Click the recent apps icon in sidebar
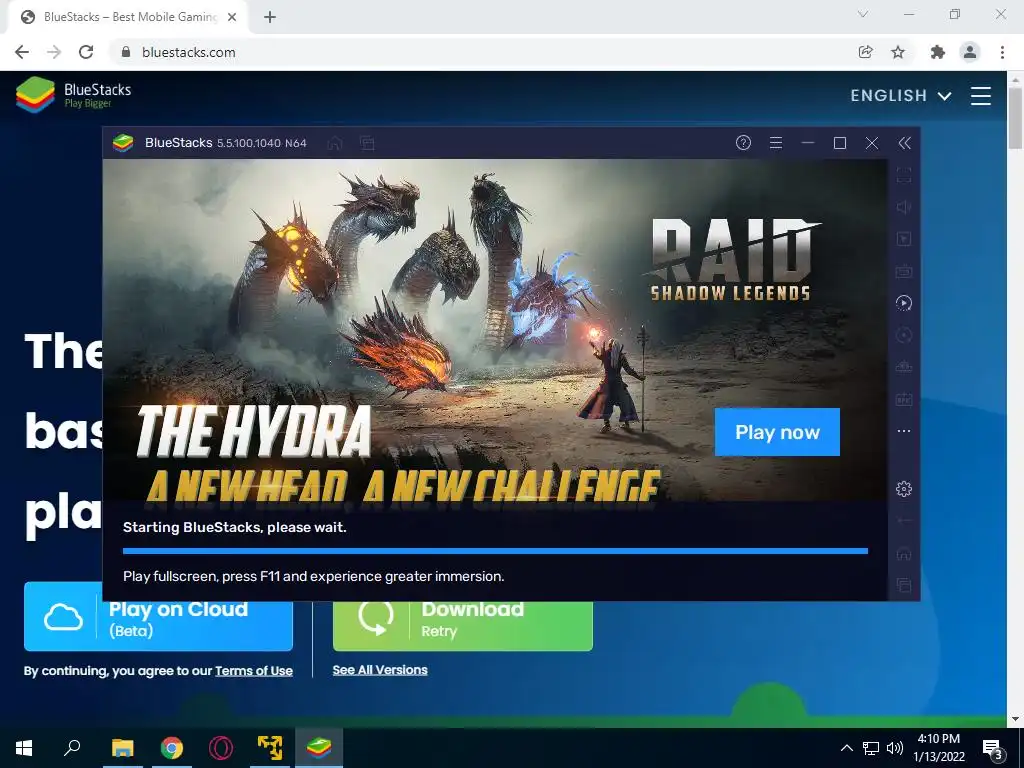 coord(904,585)
